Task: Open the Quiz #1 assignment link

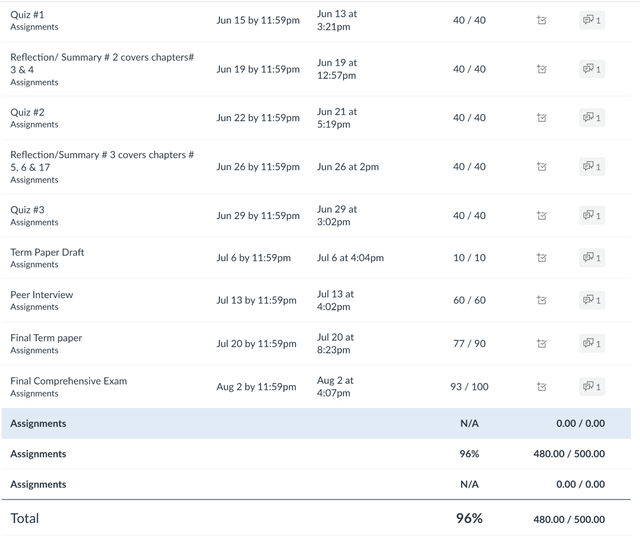Action: pyautogui.click(x=28, y=14)
